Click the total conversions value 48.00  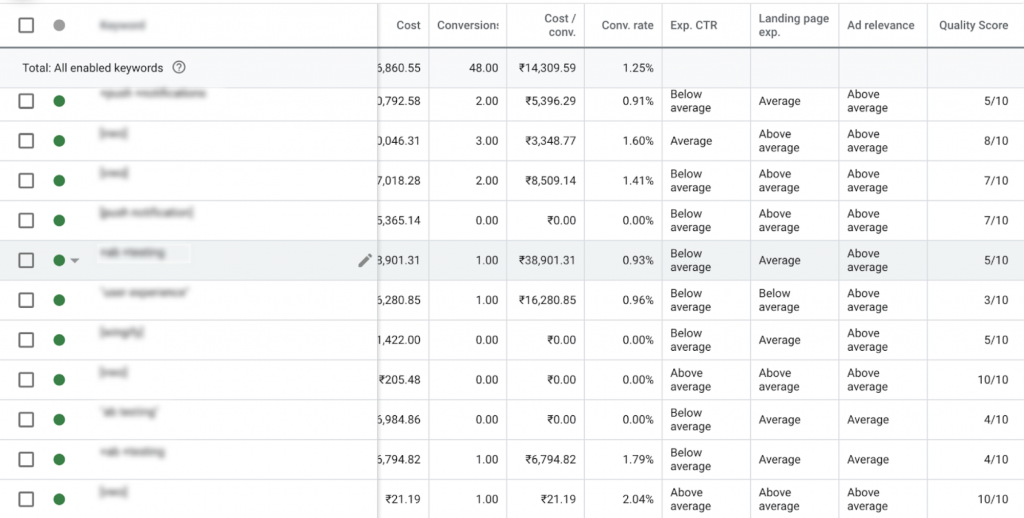tap(483, 67)
